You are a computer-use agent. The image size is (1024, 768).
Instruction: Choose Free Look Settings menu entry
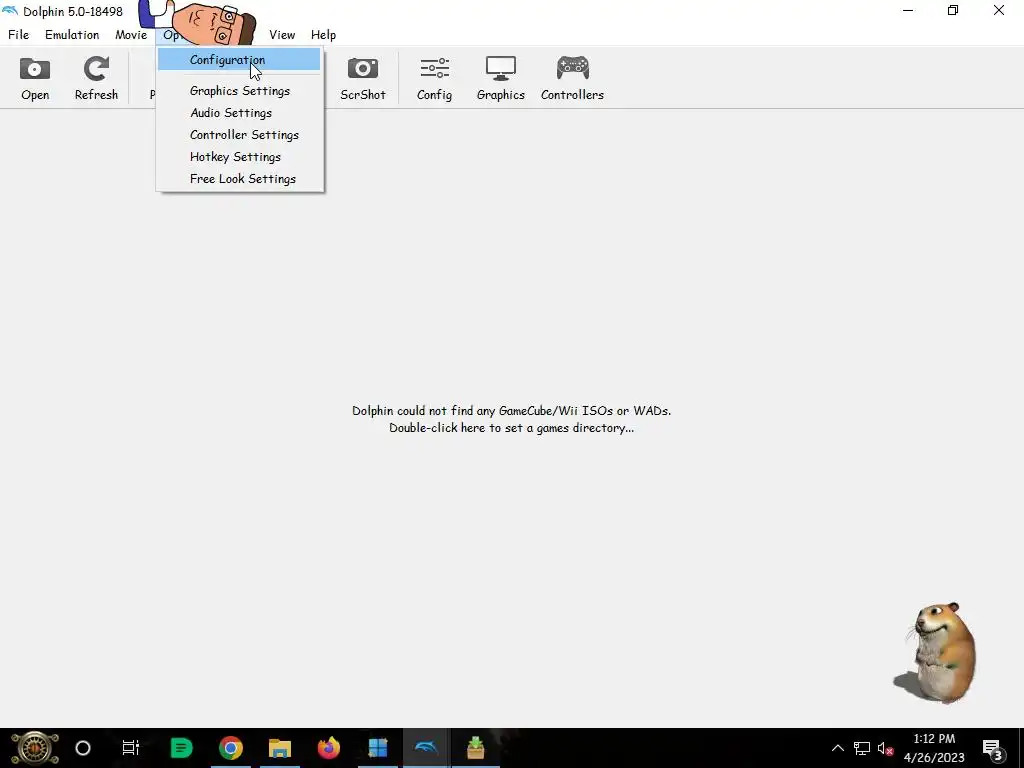tap(239, 179)
